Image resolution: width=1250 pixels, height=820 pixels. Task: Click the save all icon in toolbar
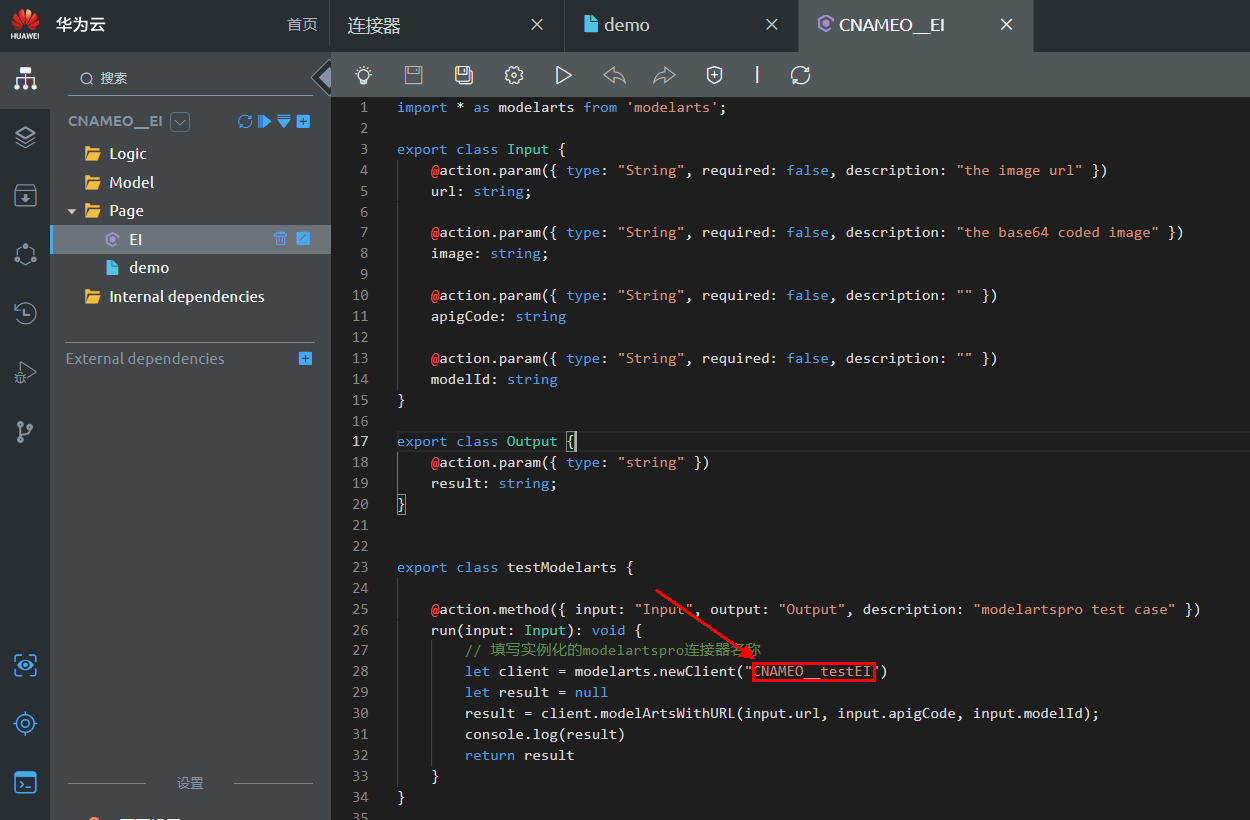tap(463, 75)
